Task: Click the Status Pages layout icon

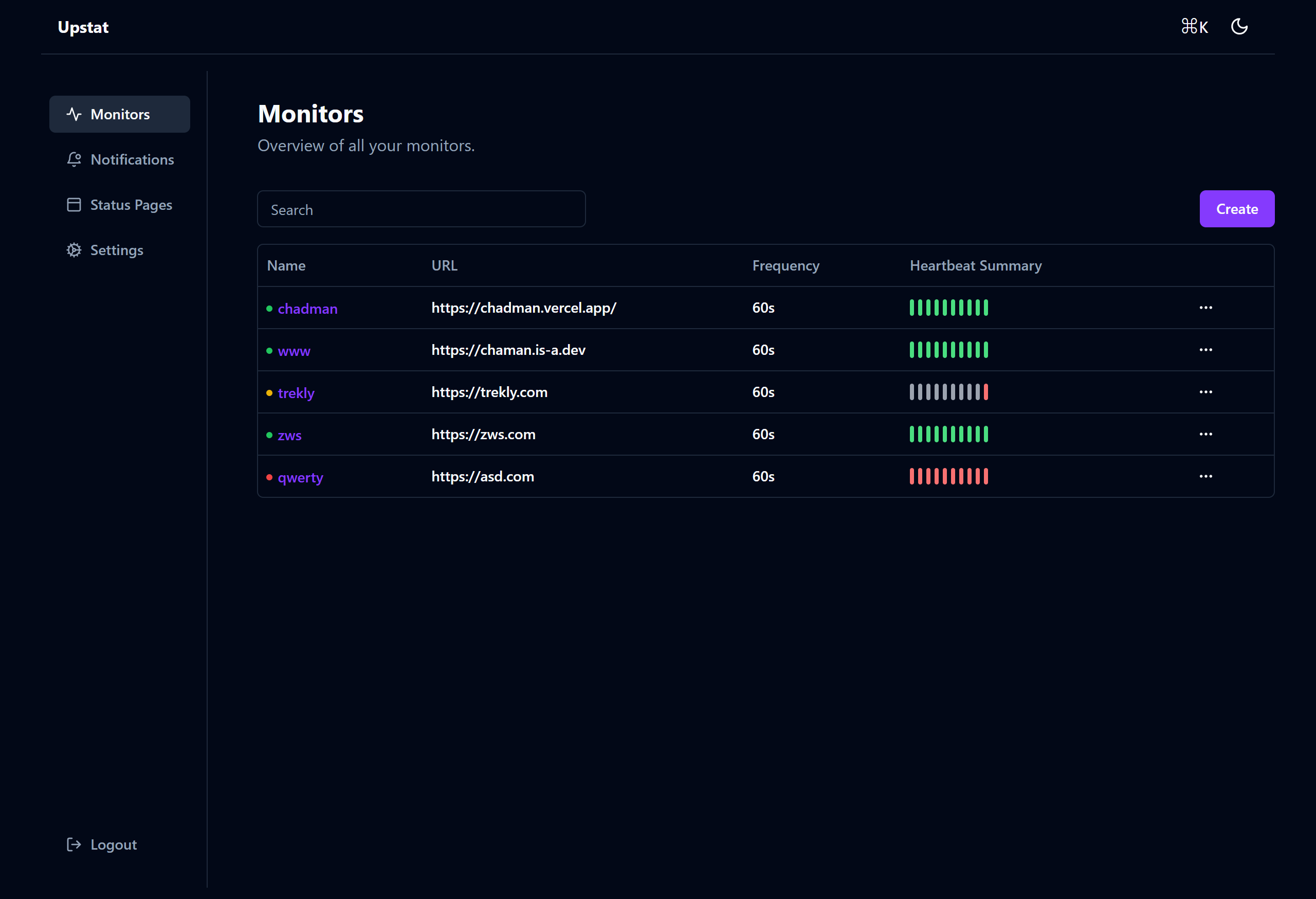Action: point(74,205)
